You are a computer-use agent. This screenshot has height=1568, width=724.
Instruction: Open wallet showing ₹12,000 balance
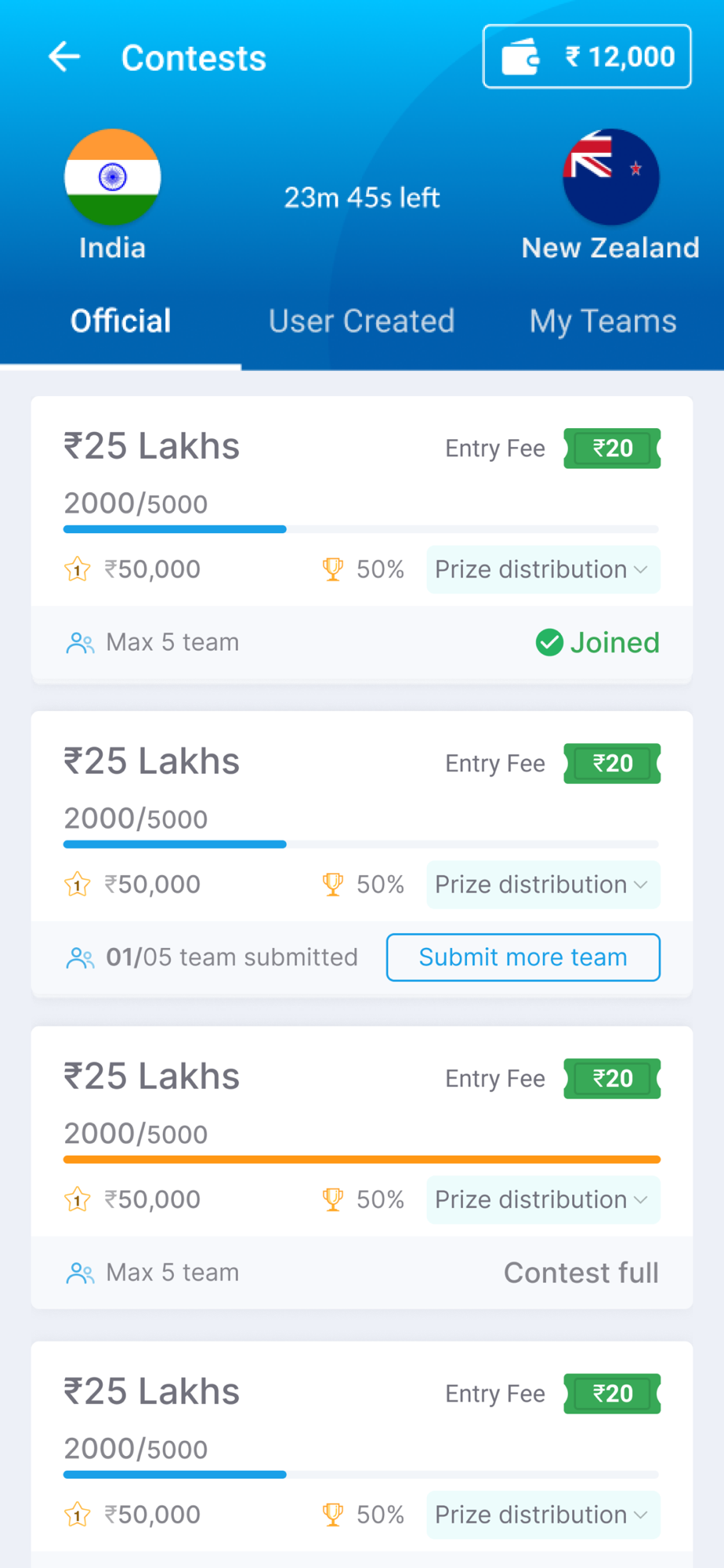(587, 56)
